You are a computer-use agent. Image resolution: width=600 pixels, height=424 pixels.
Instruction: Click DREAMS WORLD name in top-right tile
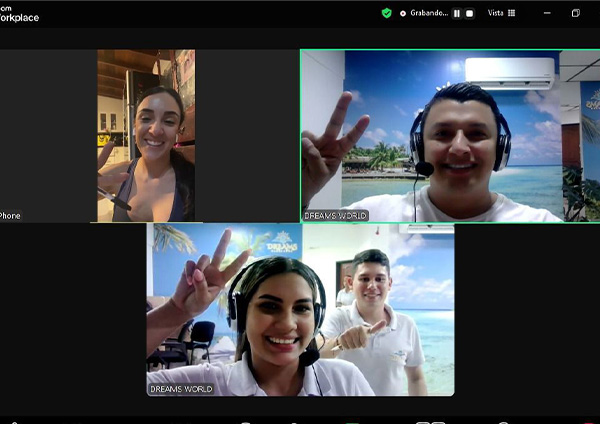point(337,215)
